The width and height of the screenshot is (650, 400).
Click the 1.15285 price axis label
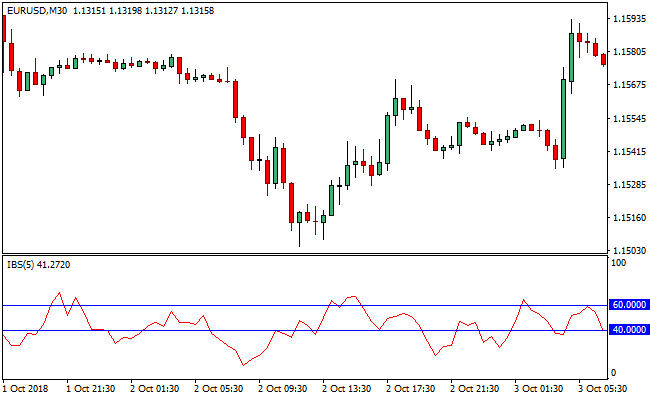tap(630, 184)
